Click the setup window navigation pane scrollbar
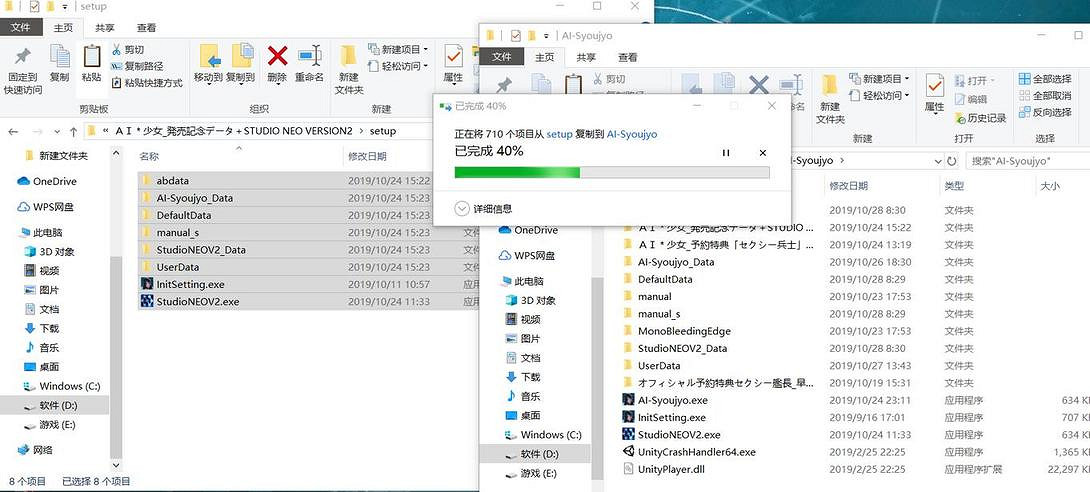The width and height of the screenshot is (1090, 492). [x=115, y=358]
